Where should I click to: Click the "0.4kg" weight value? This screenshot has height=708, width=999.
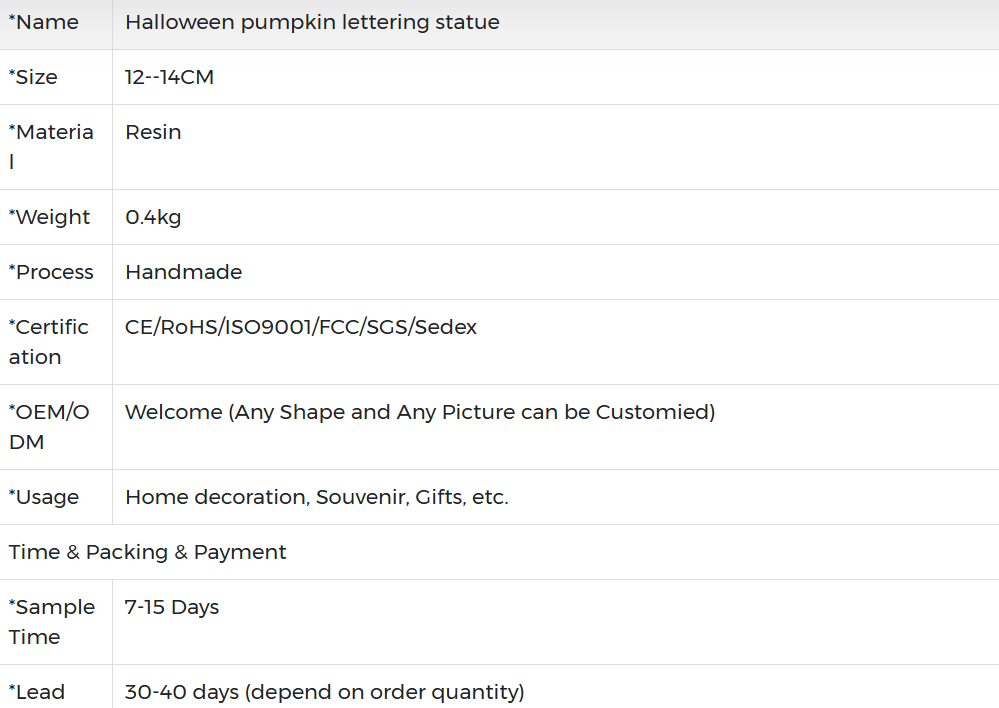pyautogui.click(x=153, y=217)
